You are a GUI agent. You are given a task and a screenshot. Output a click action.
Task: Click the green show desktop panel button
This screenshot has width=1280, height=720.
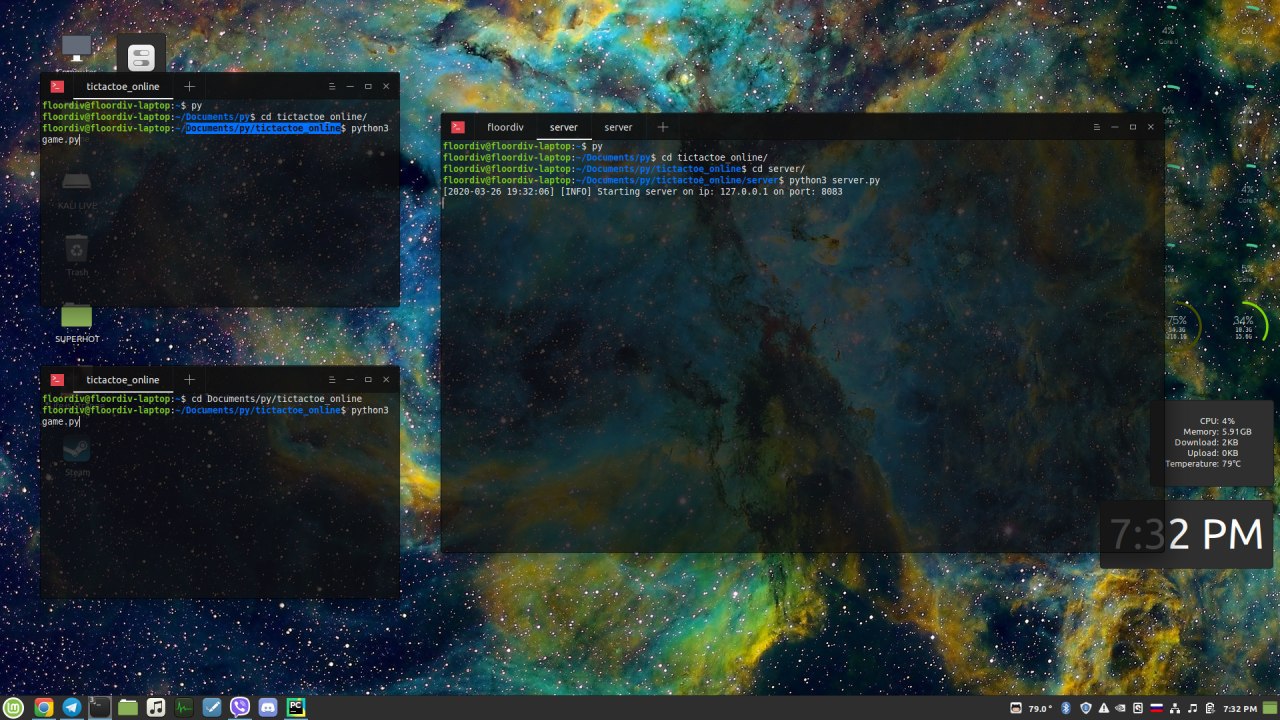(1270, 708)
